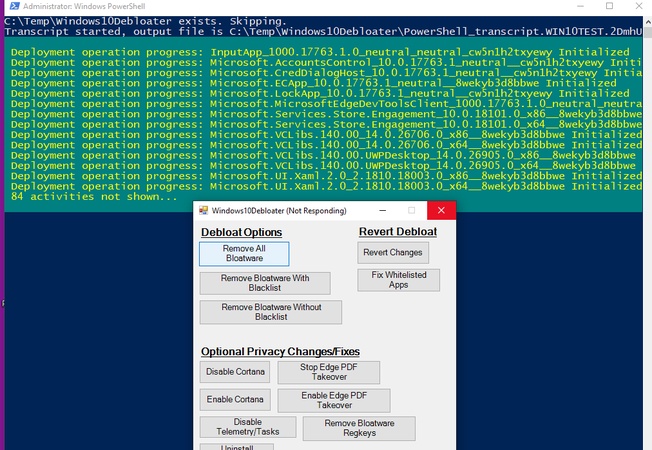This screenshot has width=652, height=450.
Task: Click the MicrosoftEdgeDevToolsClient progress line
Action: point(326,104)
